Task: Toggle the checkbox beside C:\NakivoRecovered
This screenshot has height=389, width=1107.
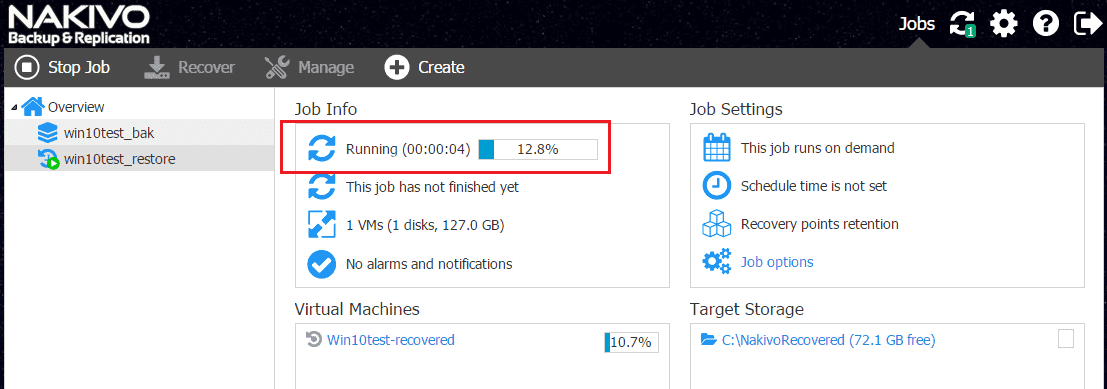Action: (1065, 339)
